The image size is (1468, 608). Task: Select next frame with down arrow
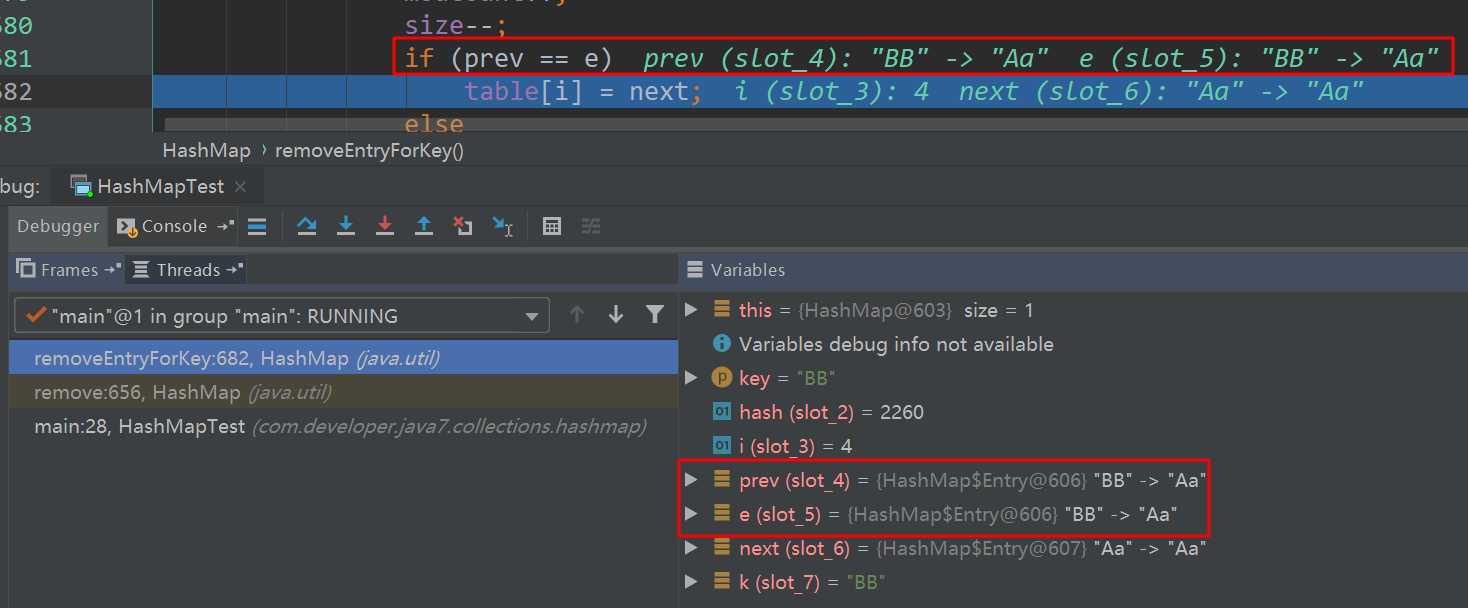(616, 315)
